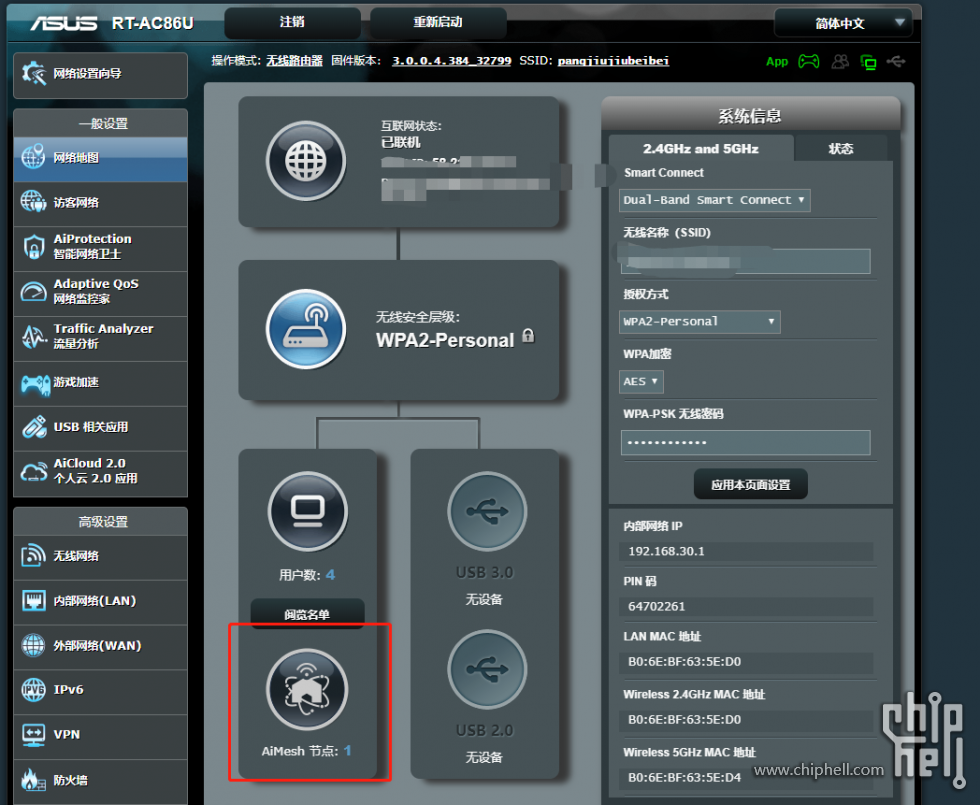Open Adaptive QoS gauge icon
This screenshot has height=805, width=980.
point(33,291)
